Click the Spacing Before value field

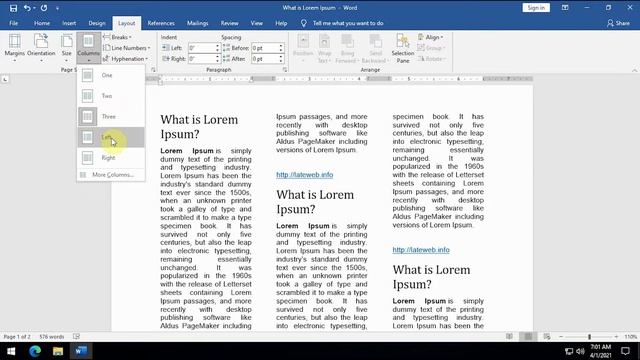pos(265,48)
